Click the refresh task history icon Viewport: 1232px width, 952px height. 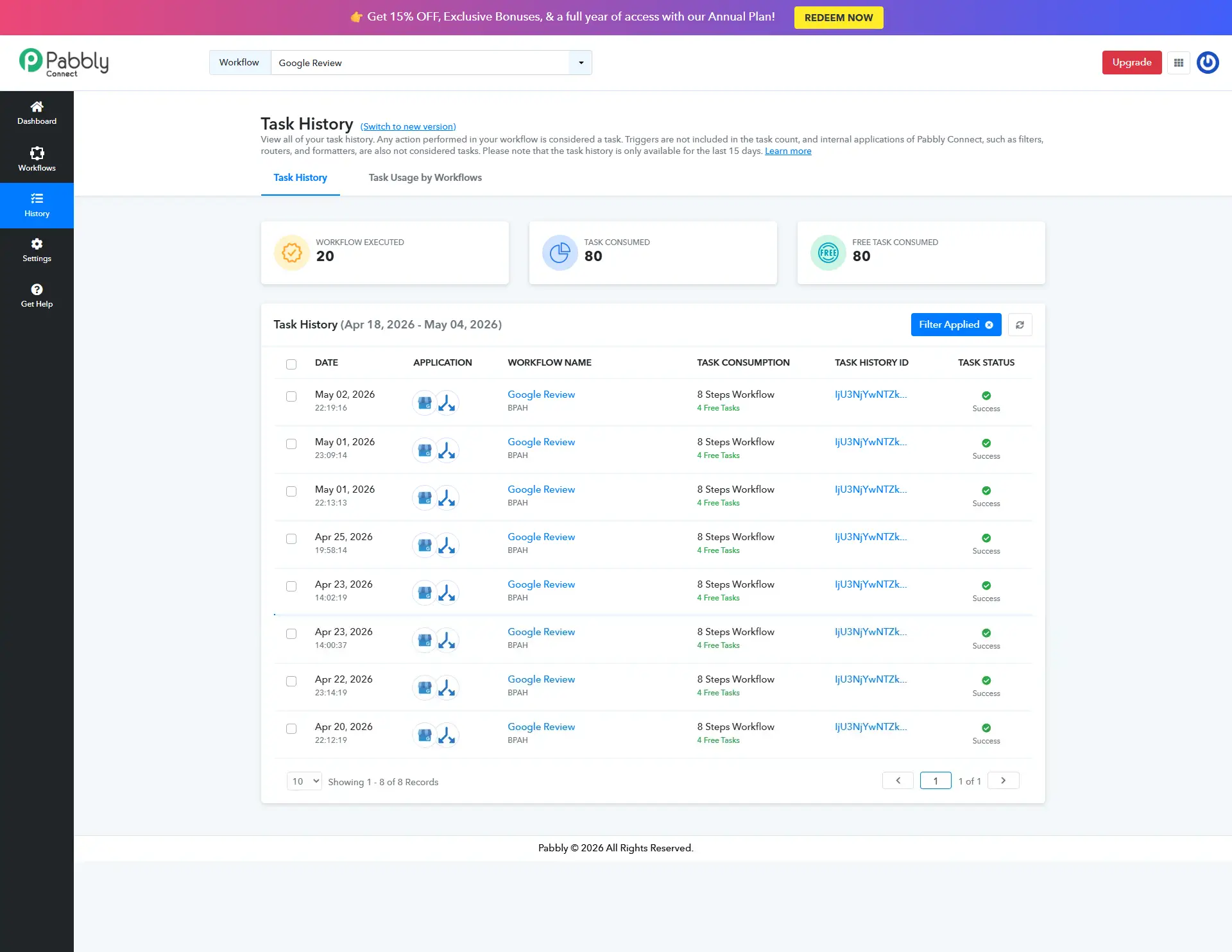[1020, 325]
